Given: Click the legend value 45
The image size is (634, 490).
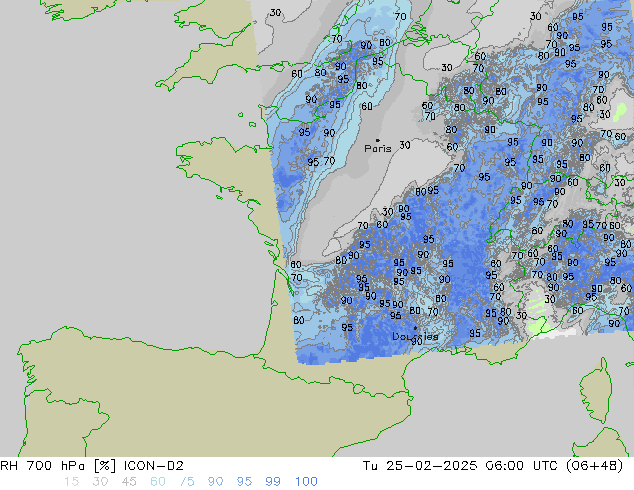Looking at the screenshot, I should 129,482.
